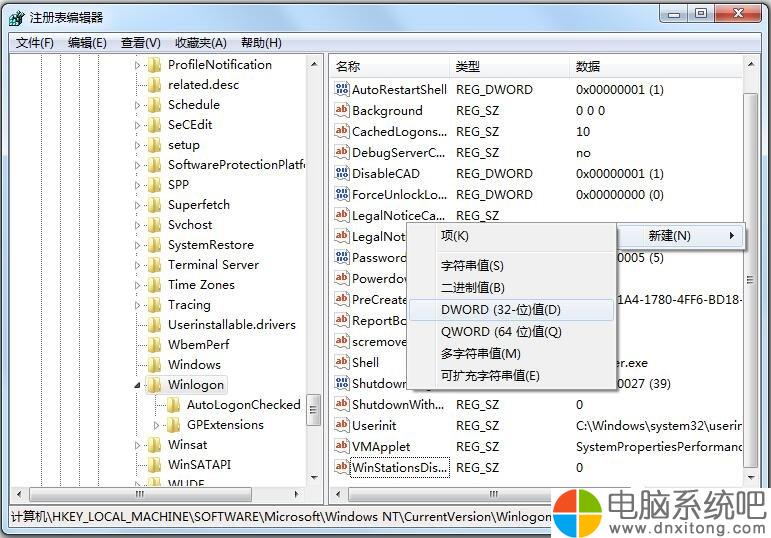The width and height of the screenshot is (771, 538).
Task: Open the 收藏夹(A) menu
Action: point(201,43)
